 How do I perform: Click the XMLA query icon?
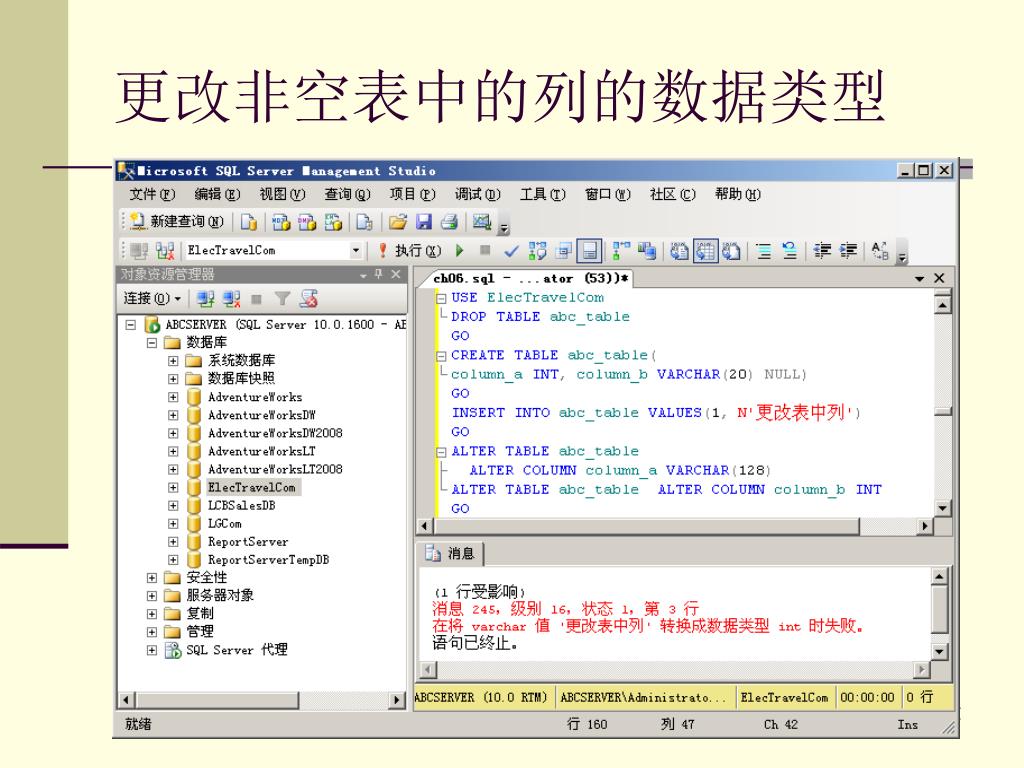point(333,222)
